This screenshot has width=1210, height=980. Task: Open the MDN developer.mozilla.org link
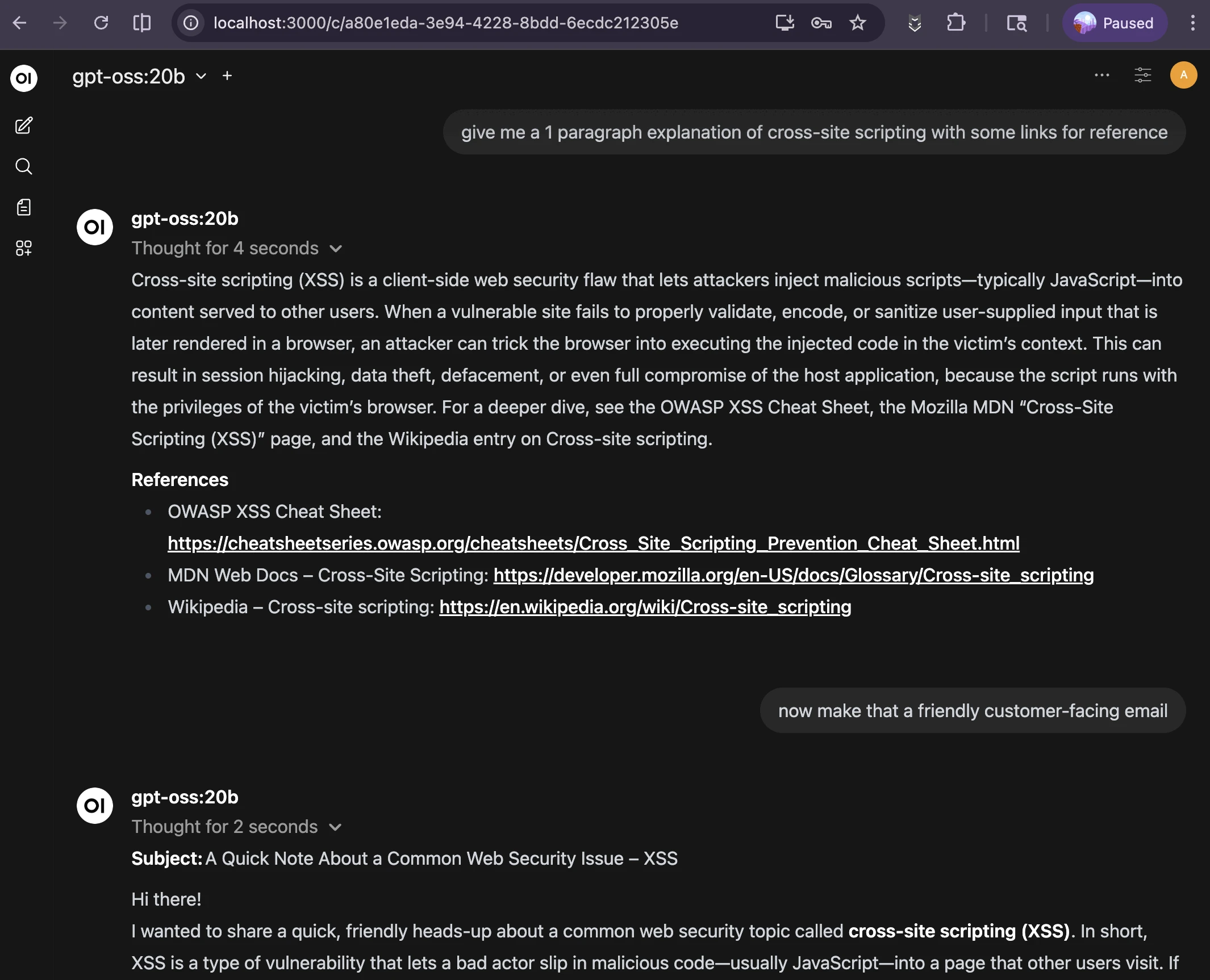(793, 575)
